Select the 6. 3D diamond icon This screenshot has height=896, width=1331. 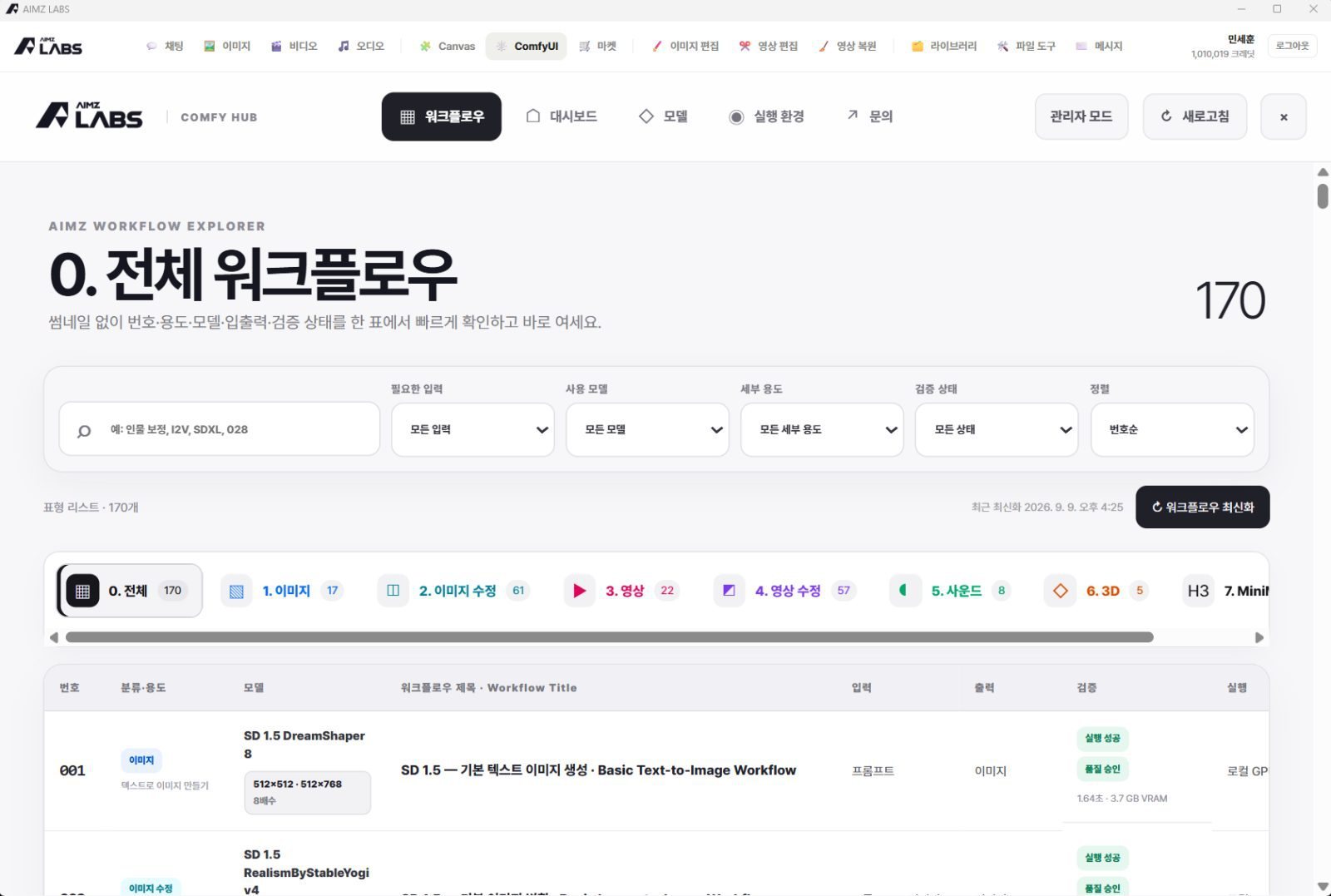(1060, 592)
